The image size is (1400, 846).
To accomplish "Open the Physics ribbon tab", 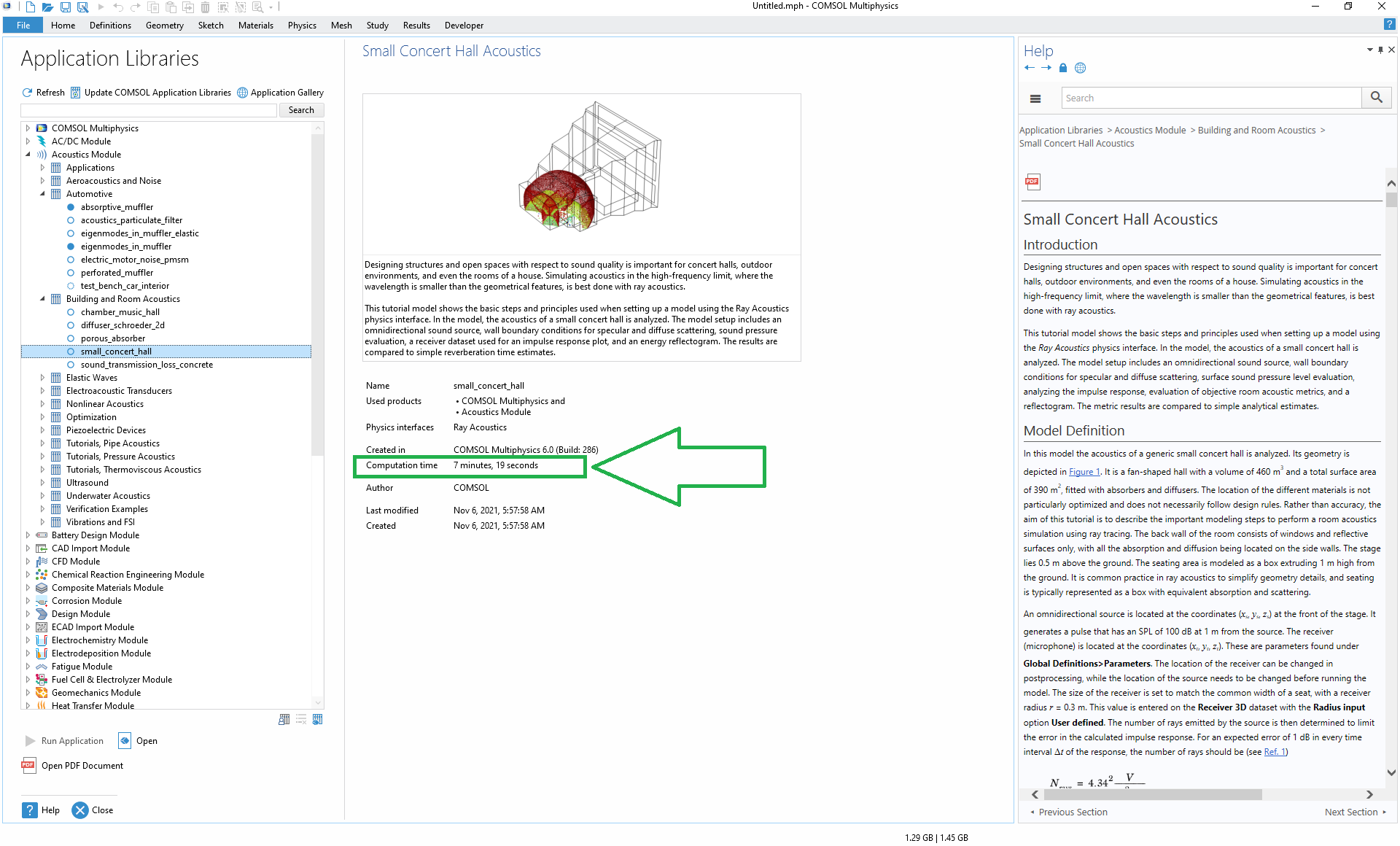I will (302, 25).
